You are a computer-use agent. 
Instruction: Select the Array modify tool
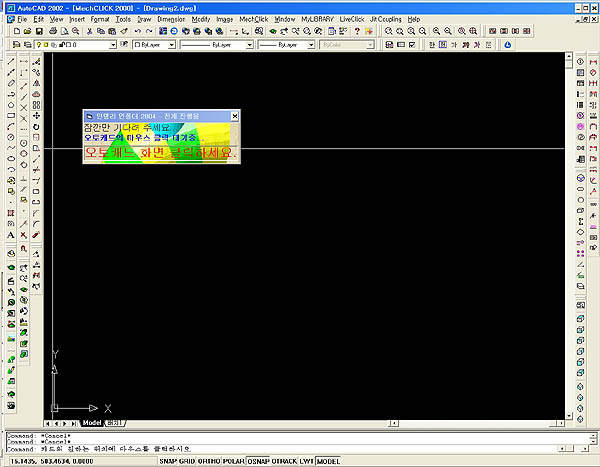click(x=36, y=105)
